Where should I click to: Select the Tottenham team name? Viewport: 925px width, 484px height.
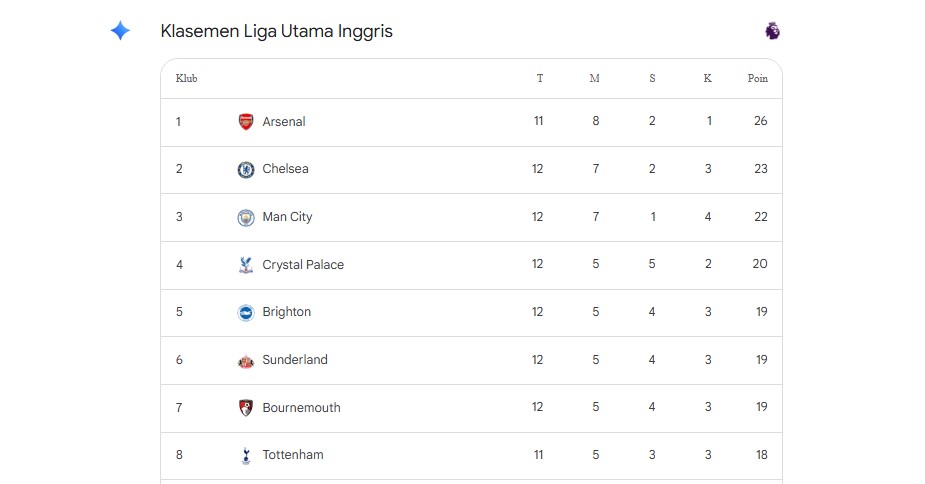(293, 455)
